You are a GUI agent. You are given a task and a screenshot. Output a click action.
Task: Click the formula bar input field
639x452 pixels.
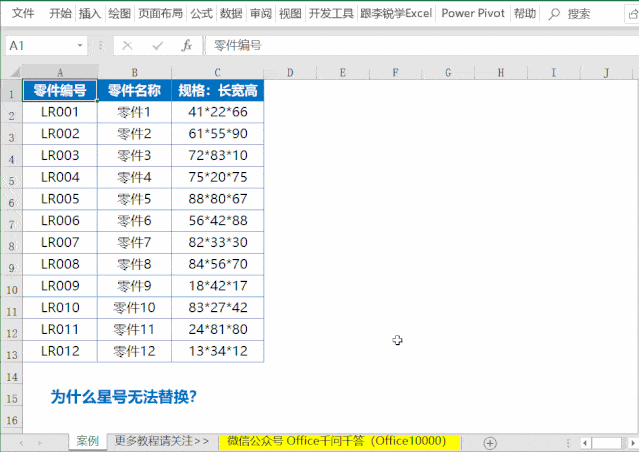coord(420,46)
